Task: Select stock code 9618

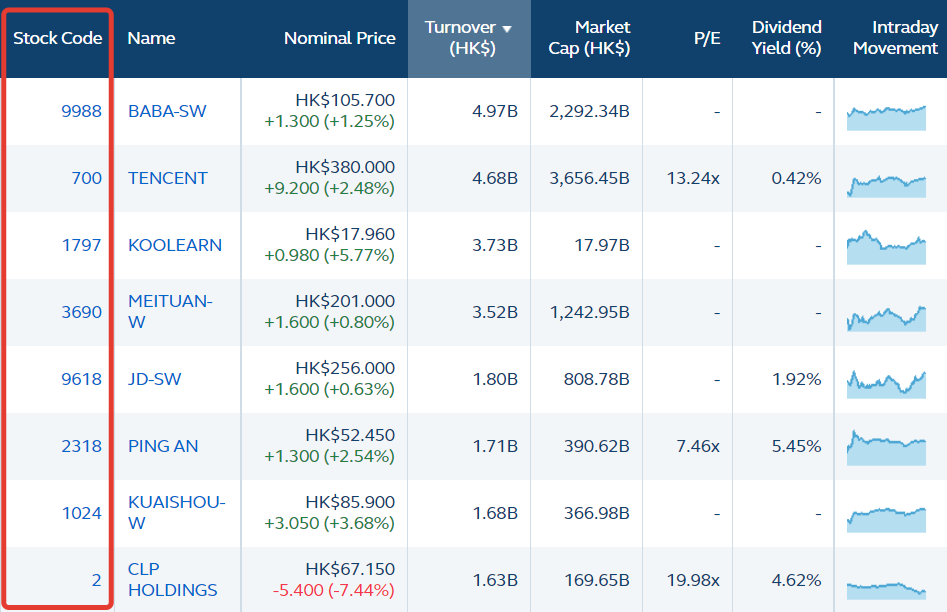Action: tap(81, 379)
